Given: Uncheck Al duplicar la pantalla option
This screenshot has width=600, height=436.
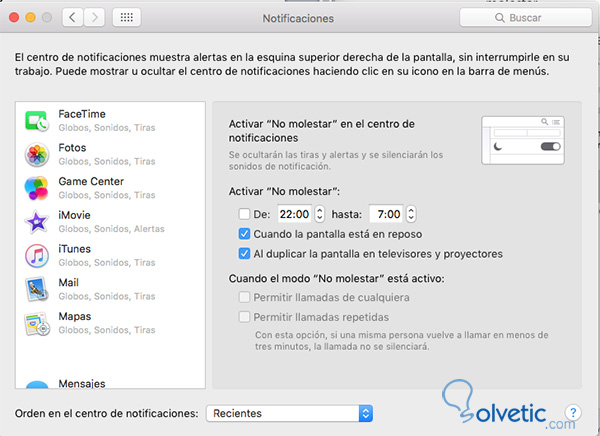Looking at the screenshot, I should (x=244, y=253).
